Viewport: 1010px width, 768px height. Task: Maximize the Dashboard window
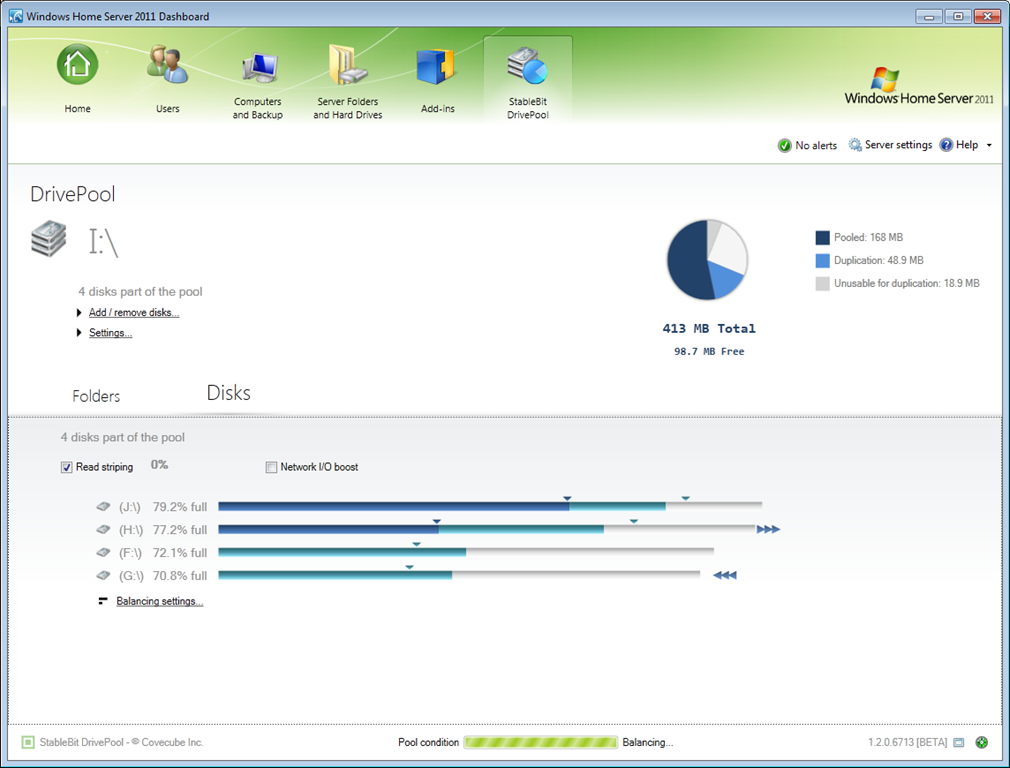click(958, 16)
